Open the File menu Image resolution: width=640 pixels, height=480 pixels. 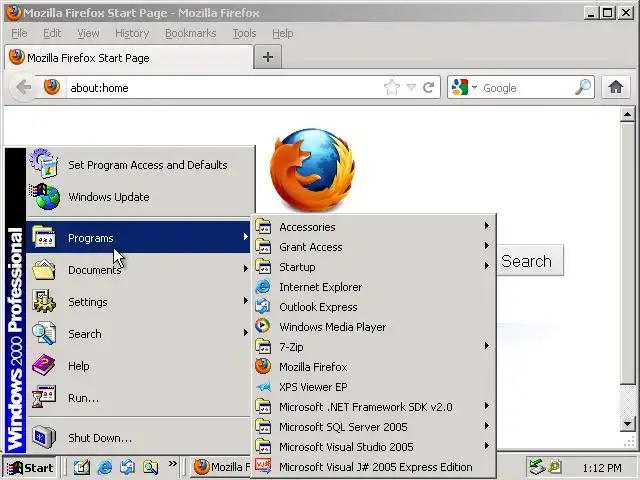point(19,33)
